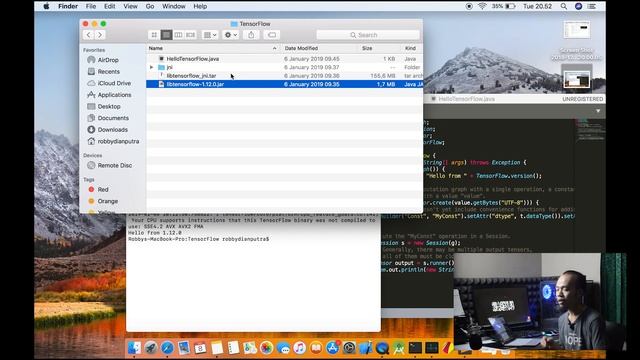This screenshot has height=360, width=640.
Task: Open Spotlight search from menu bar
Action: 564,7
